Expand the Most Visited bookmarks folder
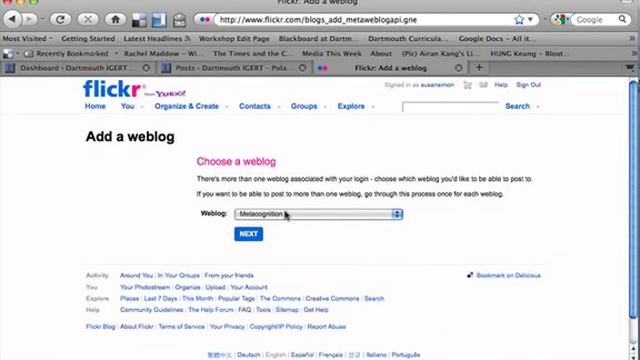Image resolution: width=640 pixels, height=360 pixels. (27, 39)
